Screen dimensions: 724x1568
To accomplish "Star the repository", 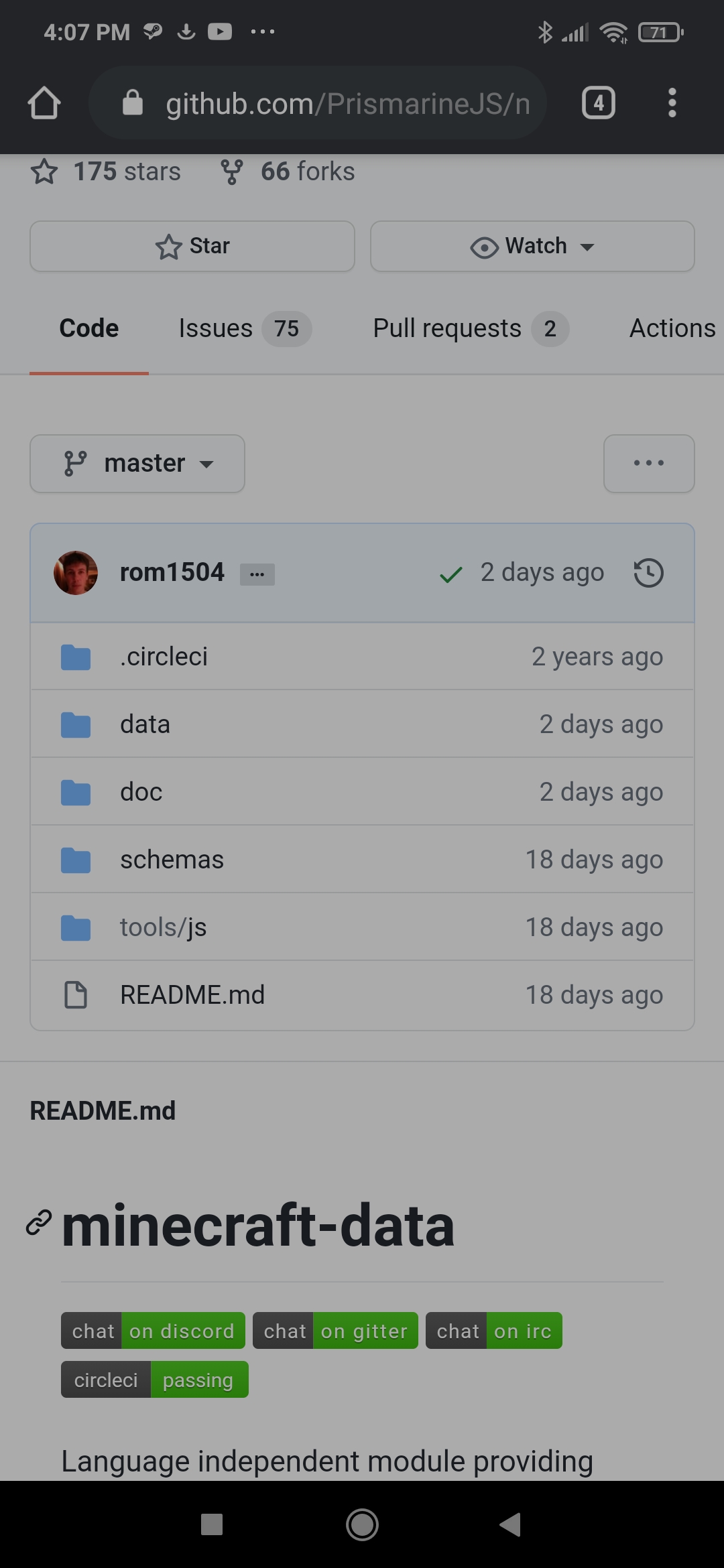I will (x=192, y=246).
